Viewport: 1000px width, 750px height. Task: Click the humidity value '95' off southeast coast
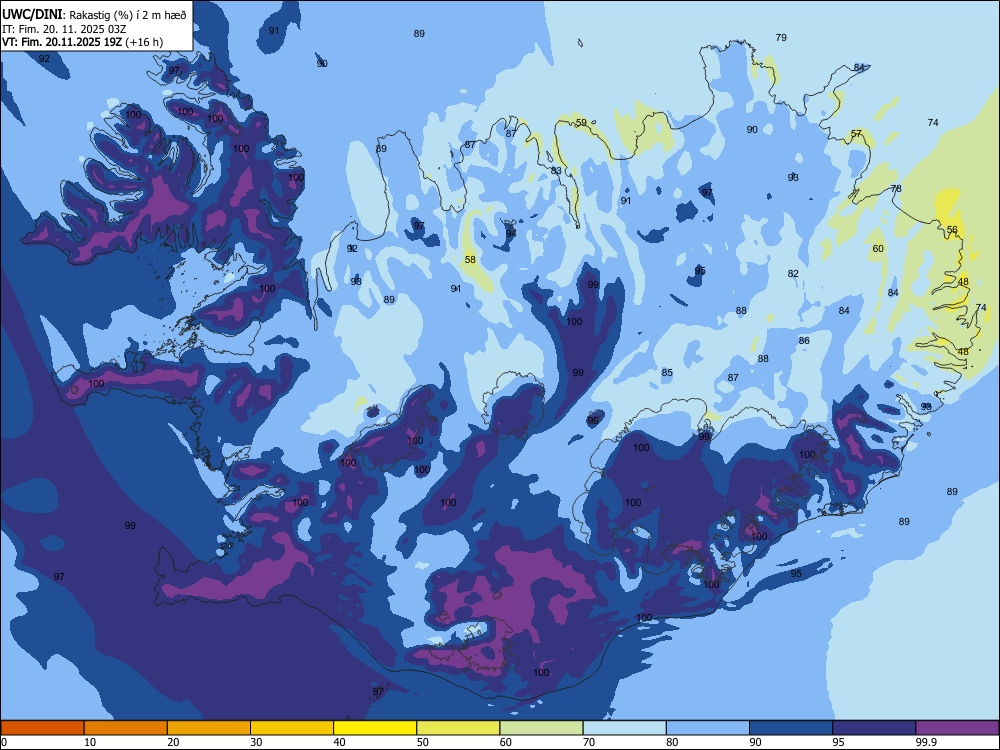(x=796, y=573)
